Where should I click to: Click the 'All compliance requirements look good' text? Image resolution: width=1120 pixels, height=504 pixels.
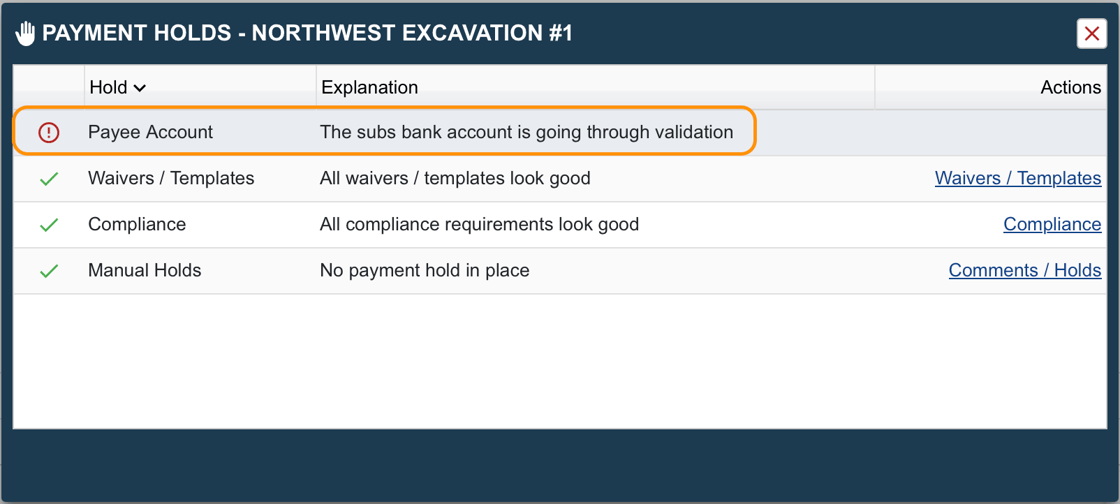coord(479,224)
